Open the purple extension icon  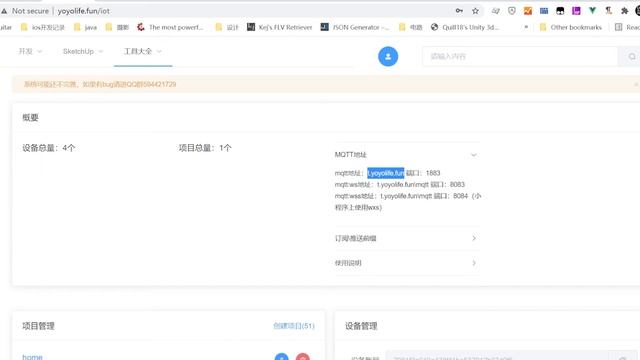(x=576, y=11)
